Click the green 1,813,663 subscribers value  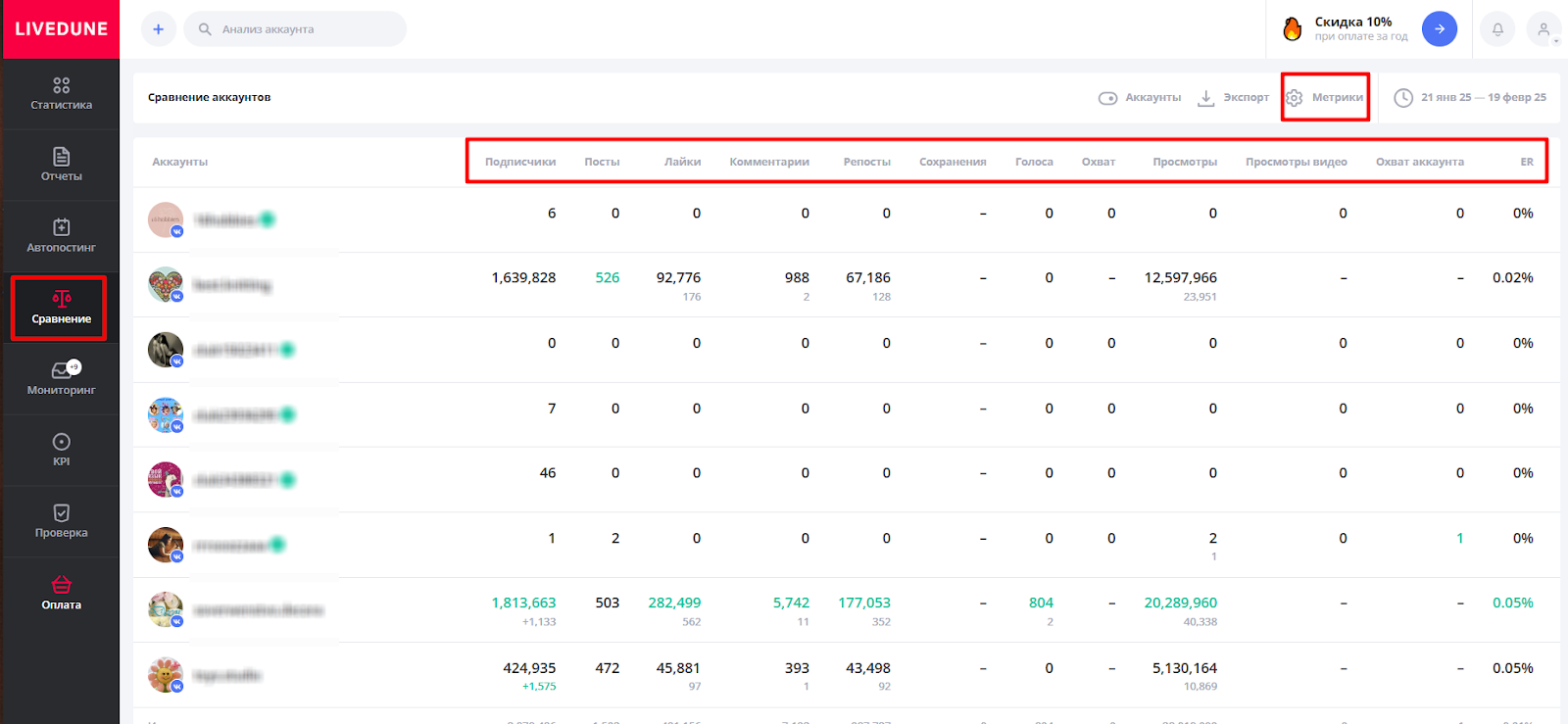pos(523,603)
